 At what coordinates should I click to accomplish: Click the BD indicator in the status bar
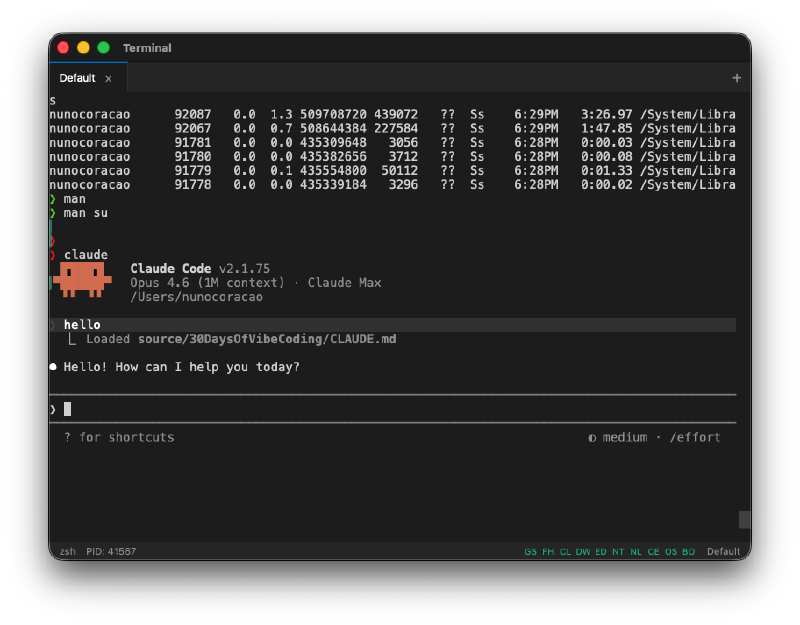pos(688,552)
